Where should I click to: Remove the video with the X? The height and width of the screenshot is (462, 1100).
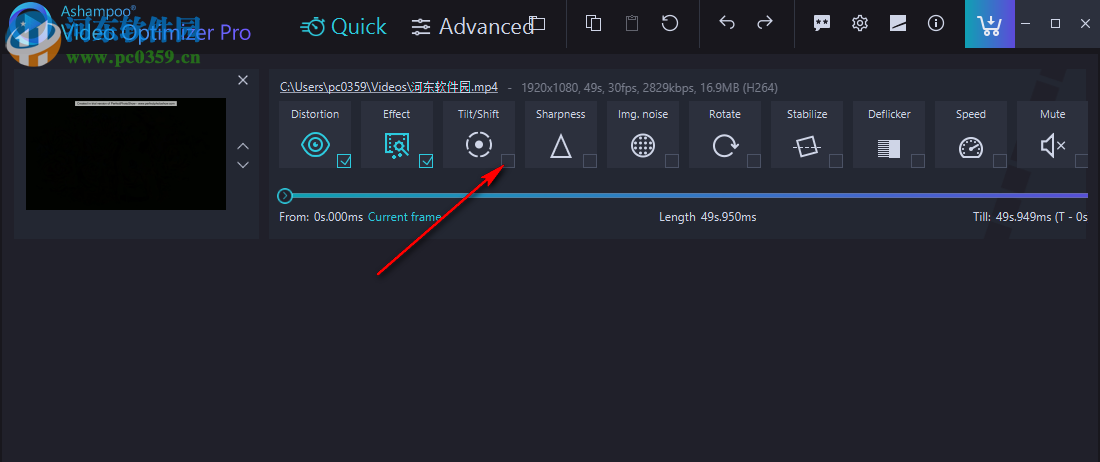[x=243, y=80]
